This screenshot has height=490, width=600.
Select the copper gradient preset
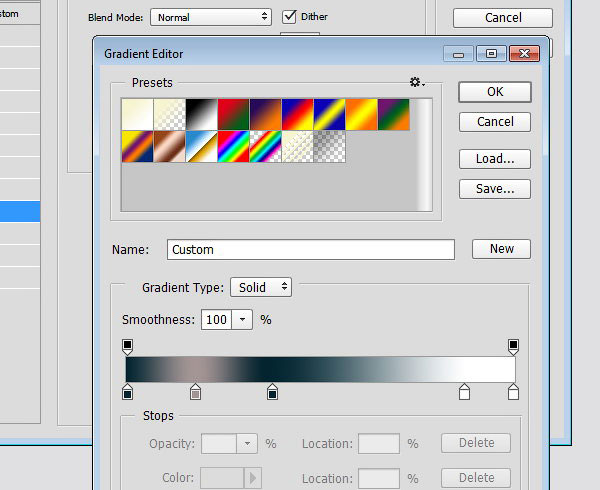pos(170,147)
